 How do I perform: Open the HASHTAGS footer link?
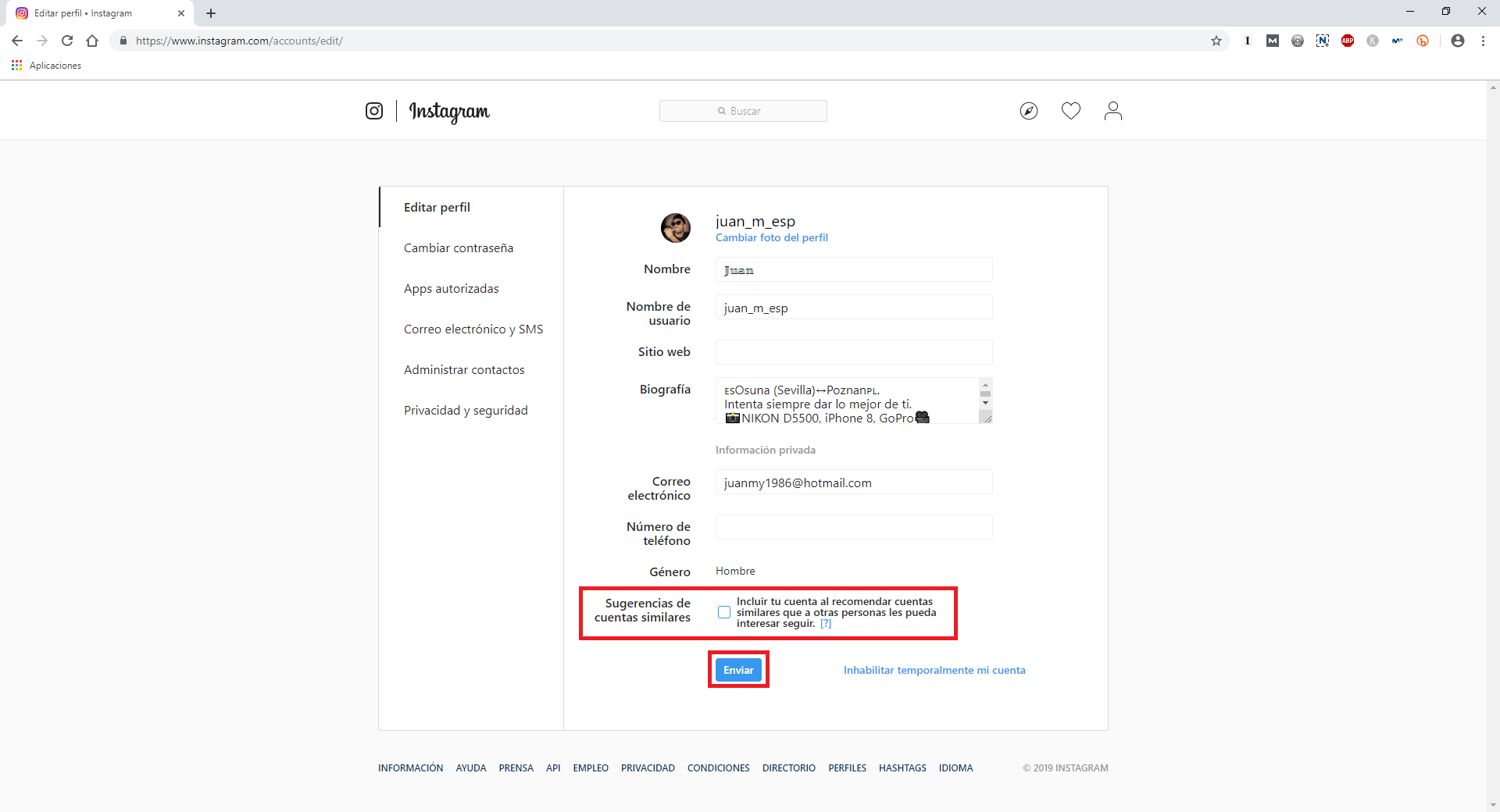(902, 768)
